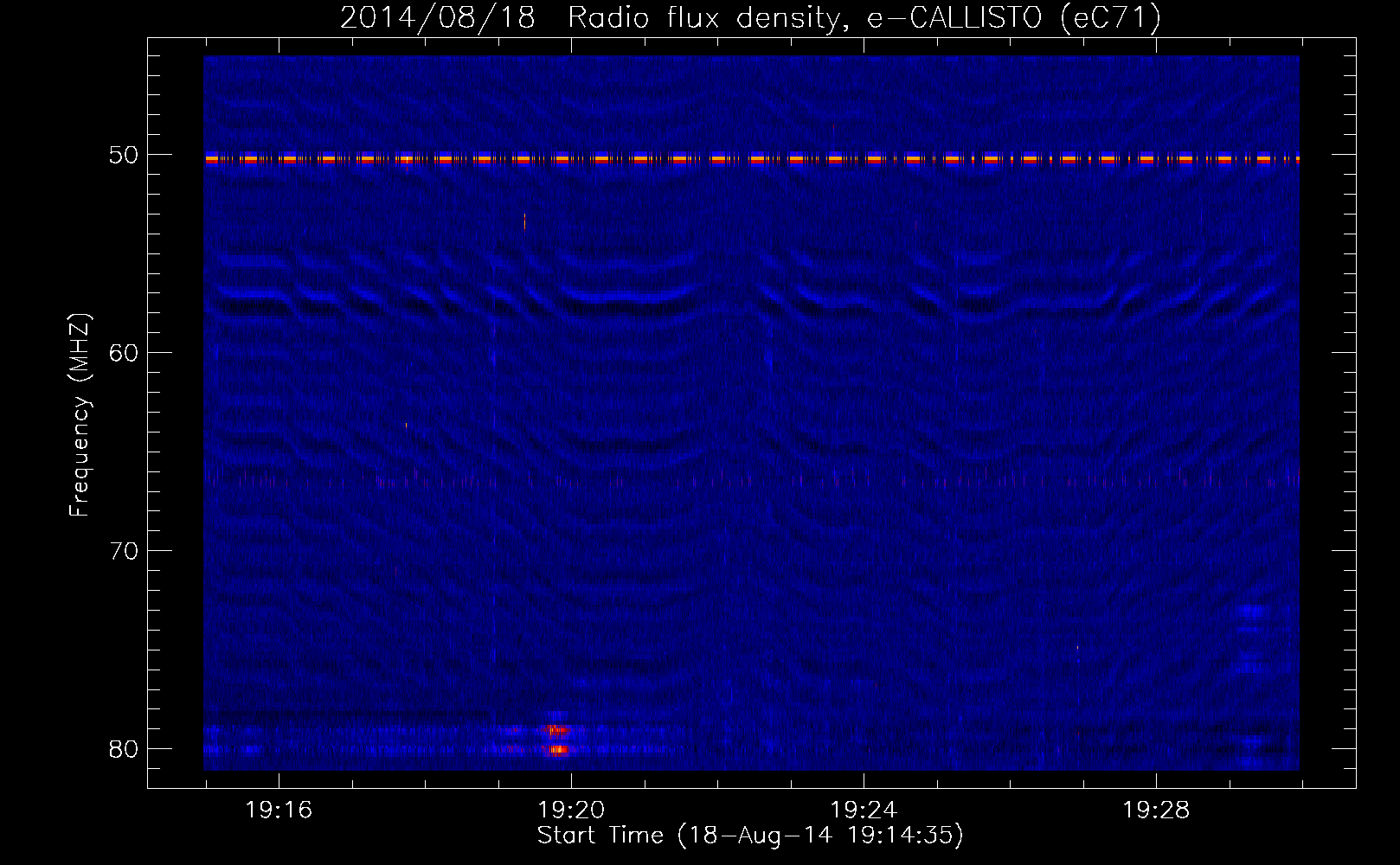Click the 80 frequency tick label
This screenshot has width=1400, height=865.
(x=124, y=749)
